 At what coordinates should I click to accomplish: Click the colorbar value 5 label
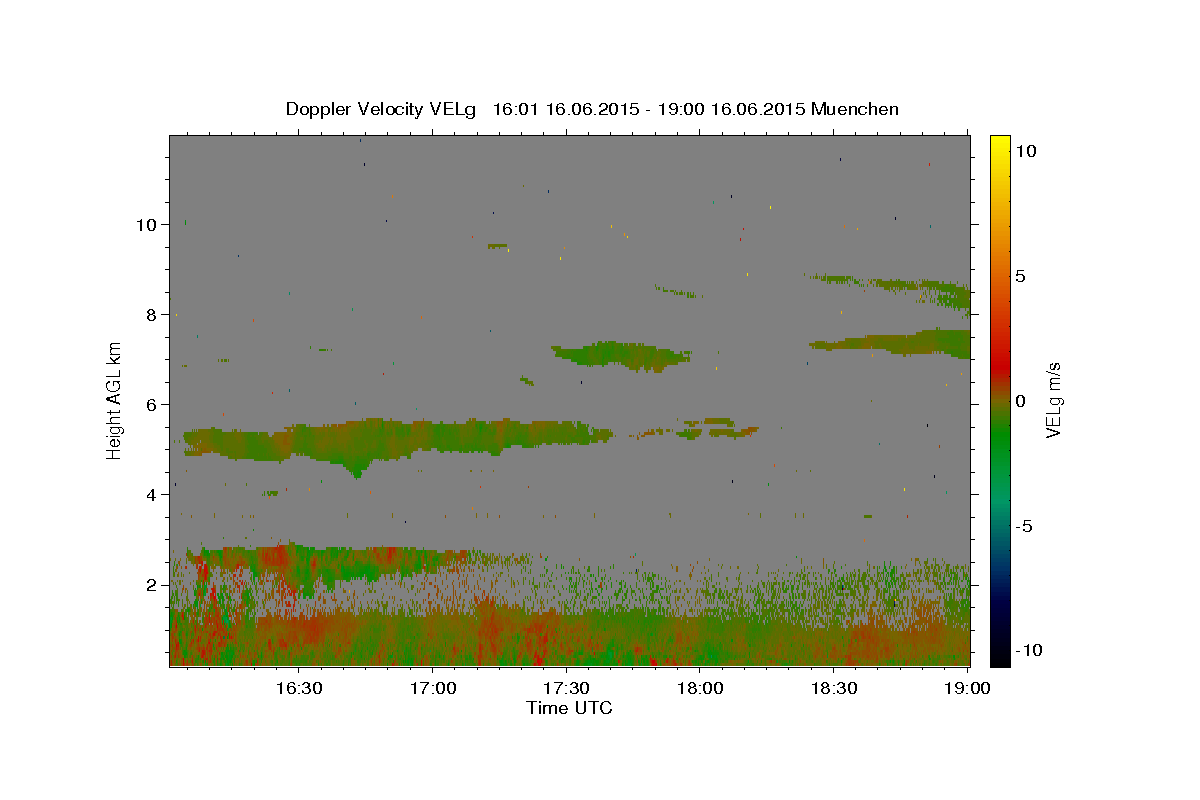[1020, 276]
